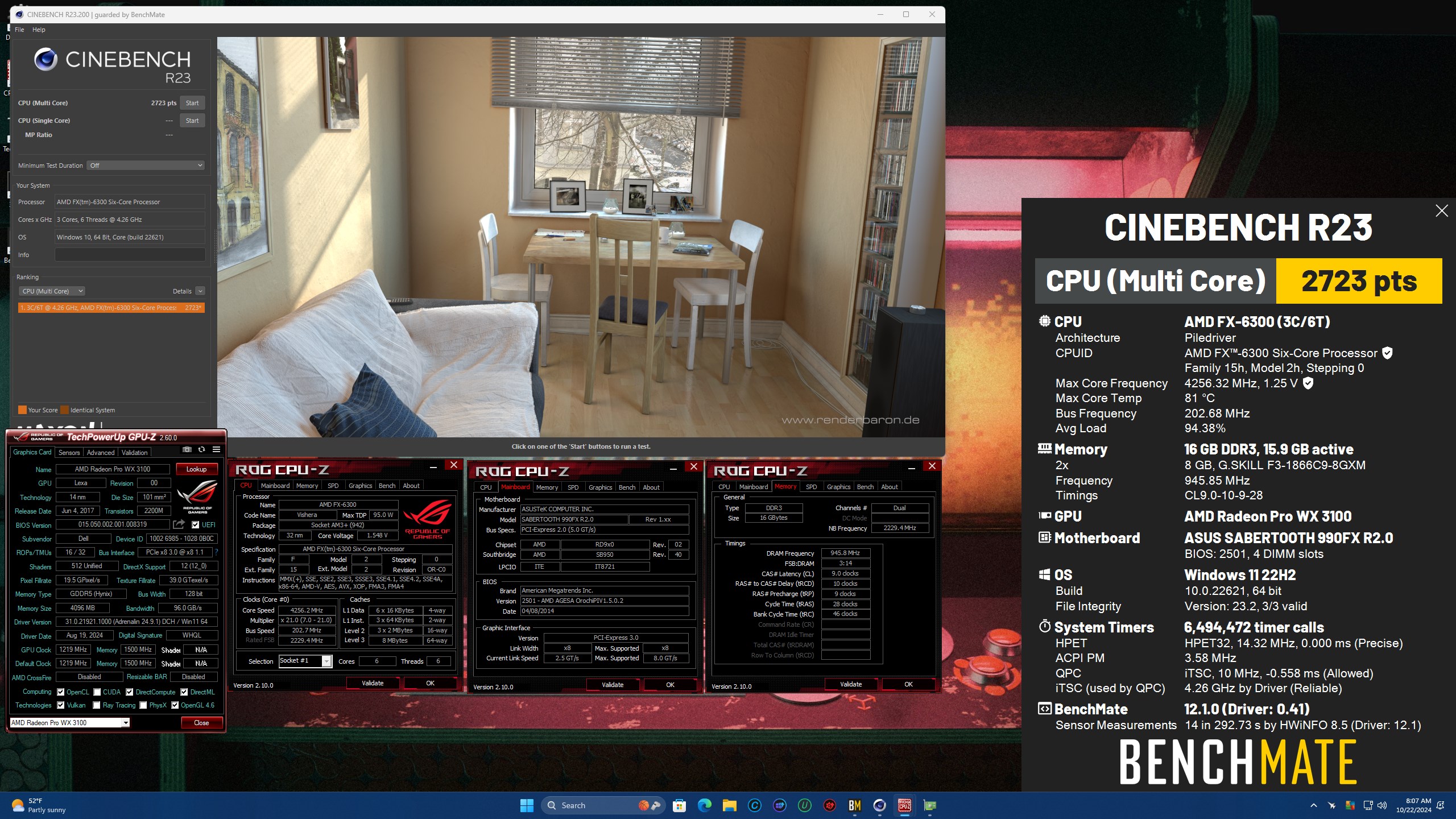
Task: Open the blue C icon app on taskbar
Action: coord(754,805)
